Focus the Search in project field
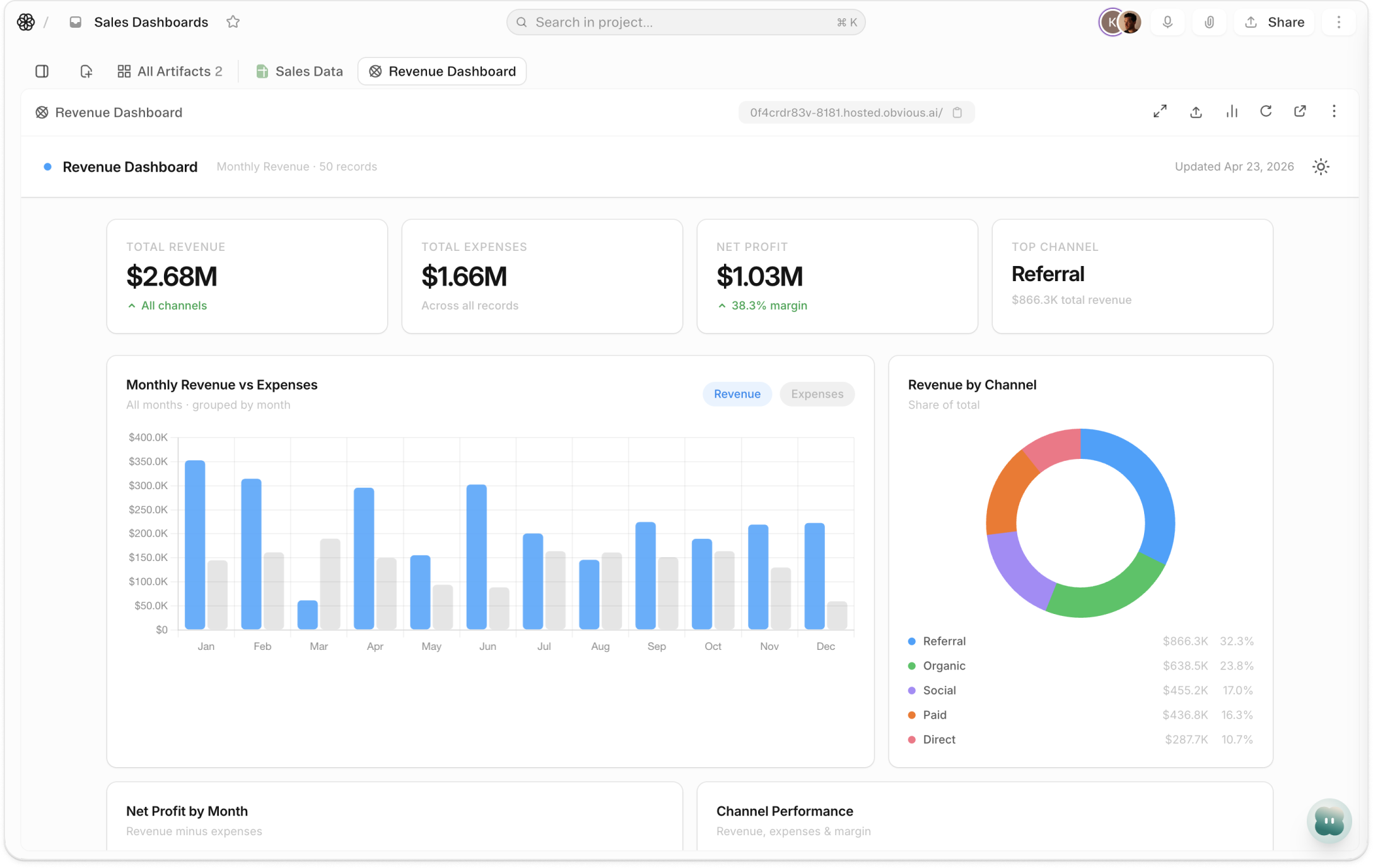The width and height of the screenshot is (1373, 868). (686, 22)
